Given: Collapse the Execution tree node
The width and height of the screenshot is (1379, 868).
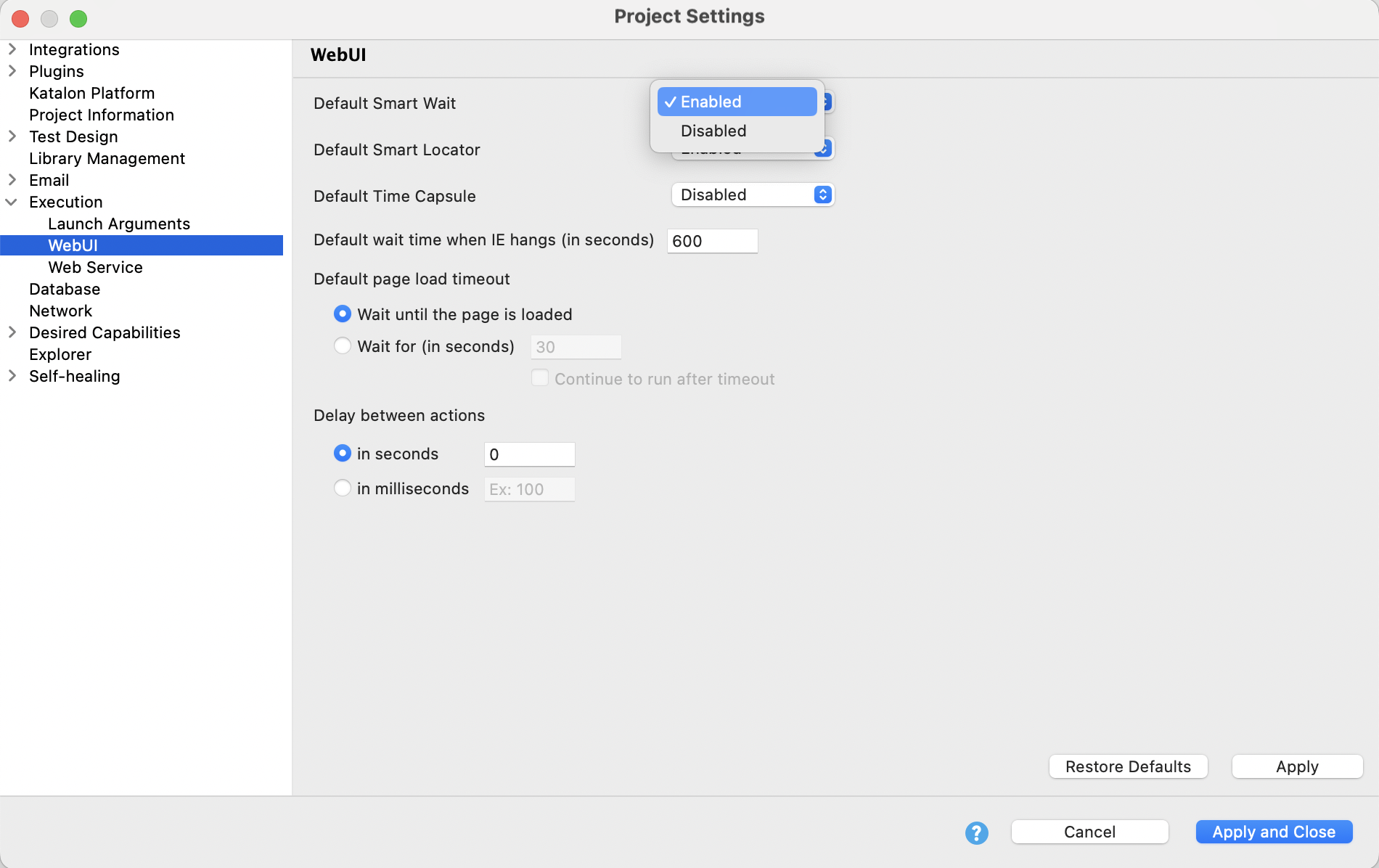Looking at the screenshot, I should click(x=12, y=202).
